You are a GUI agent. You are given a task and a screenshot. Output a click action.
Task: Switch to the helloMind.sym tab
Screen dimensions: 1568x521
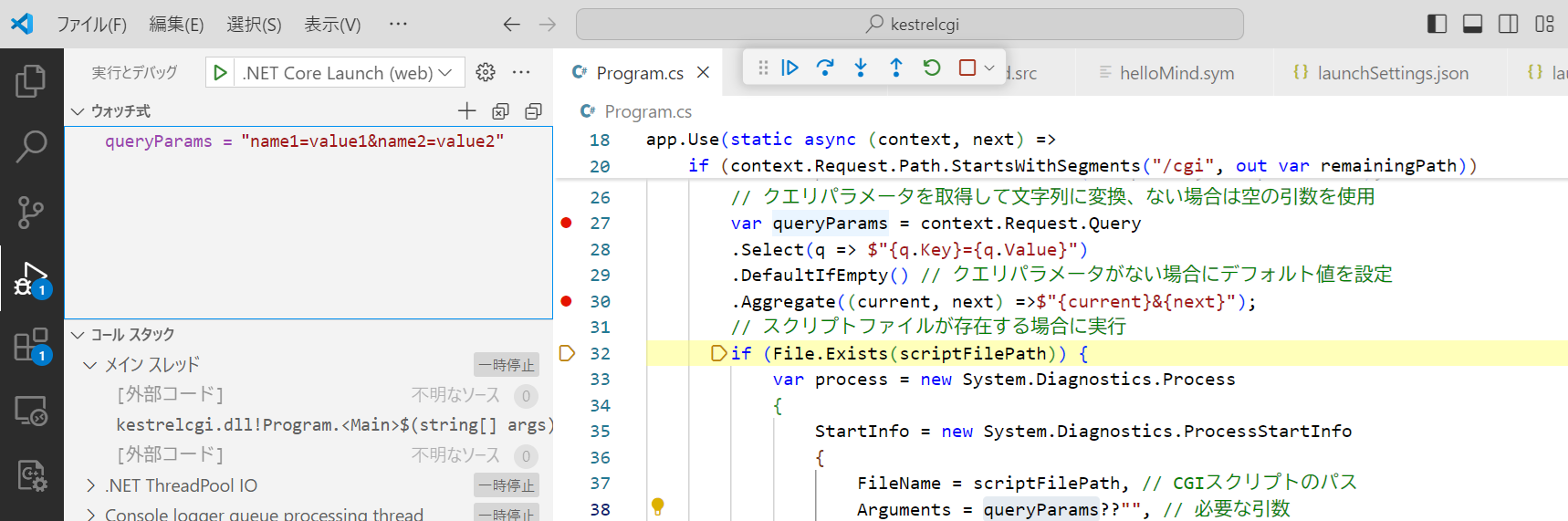1176,73
